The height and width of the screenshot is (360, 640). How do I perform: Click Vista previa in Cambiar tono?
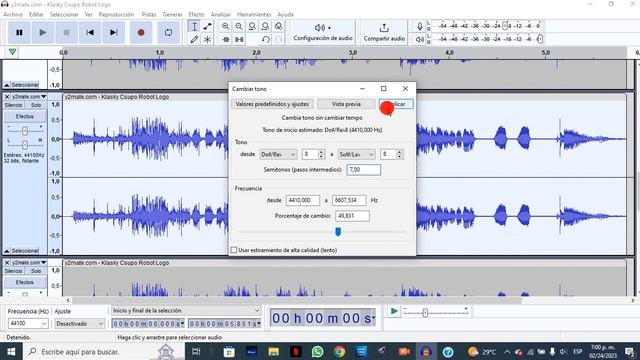(346, 104)
